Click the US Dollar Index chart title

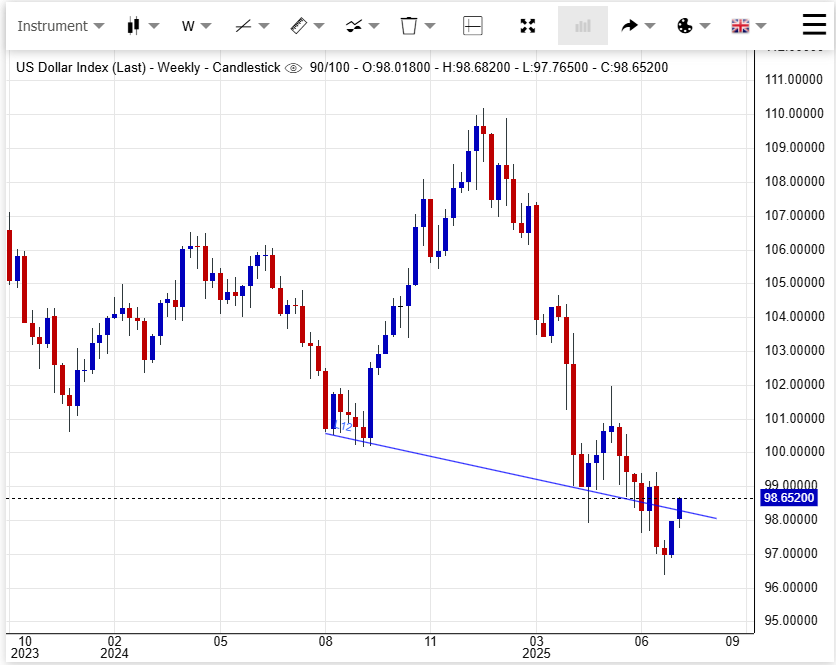(x=80, y=68)
